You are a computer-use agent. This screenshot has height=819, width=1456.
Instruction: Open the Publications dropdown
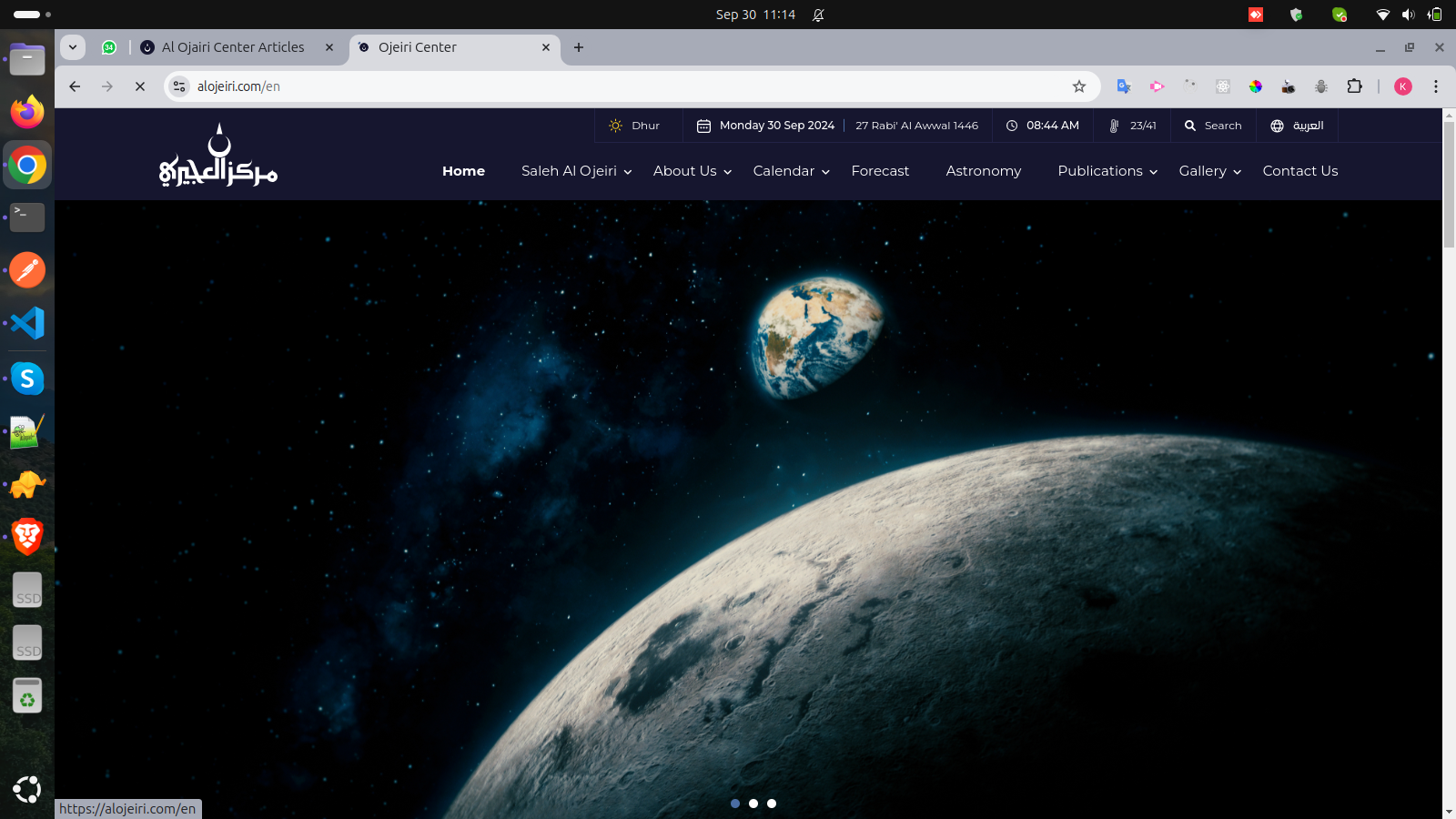pyautogui.click(x=1099, y=170)
